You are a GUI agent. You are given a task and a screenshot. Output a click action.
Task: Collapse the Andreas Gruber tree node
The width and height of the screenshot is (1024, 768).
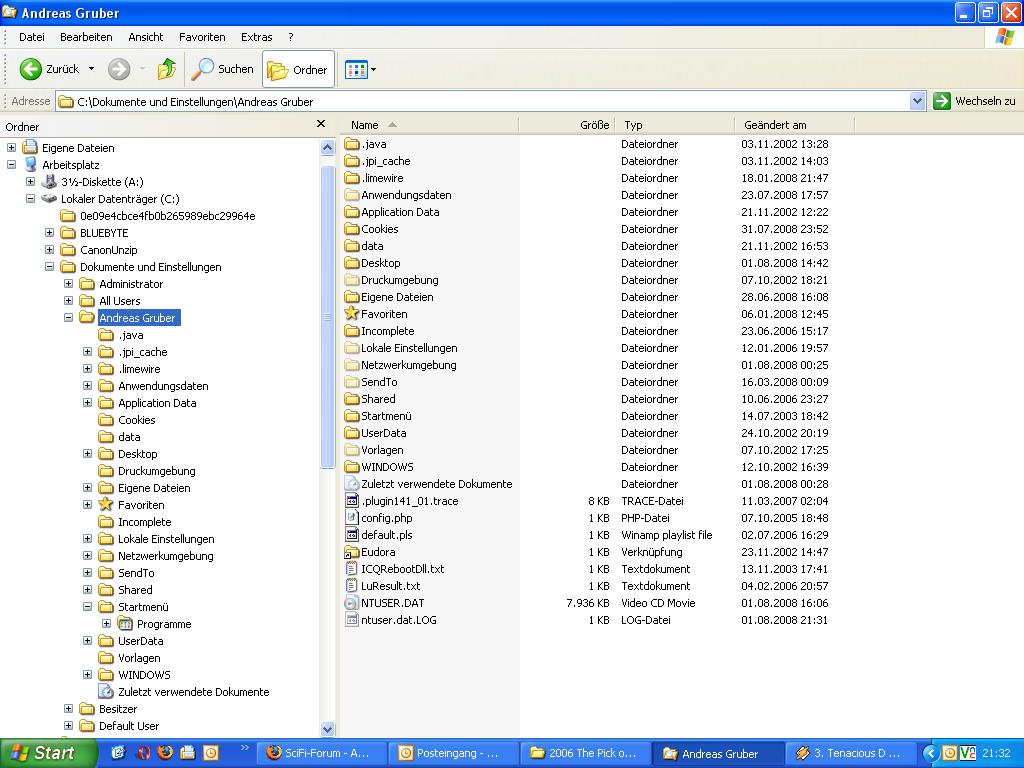coord(69,318)
